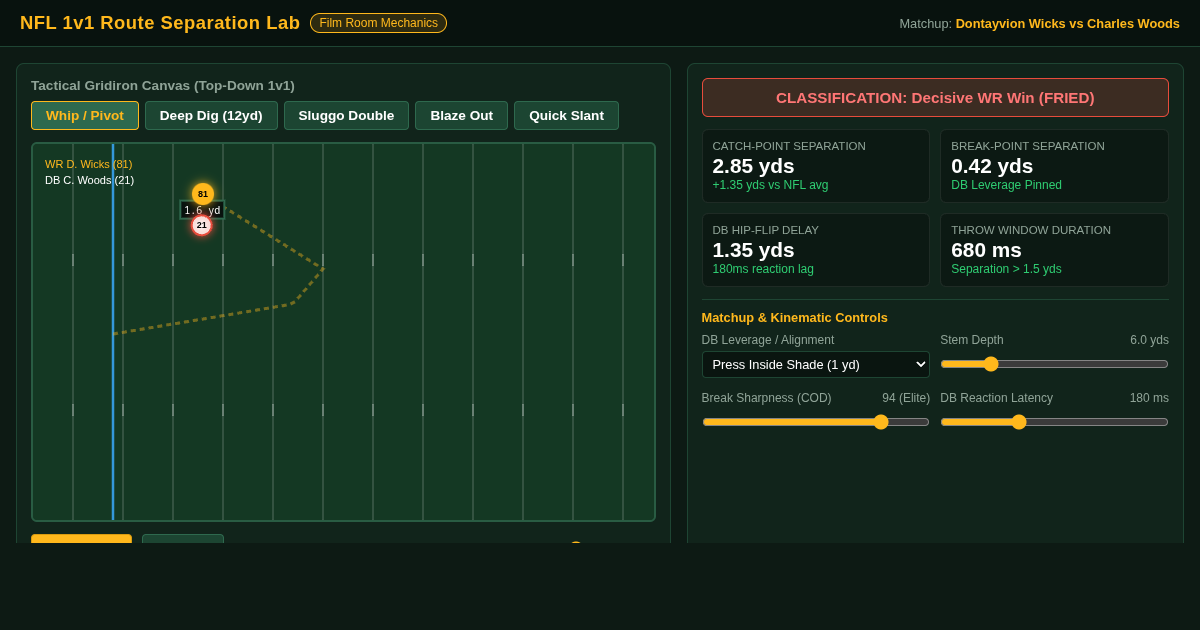Adjust the DB Reaction Latency slider

point(1054,422)
